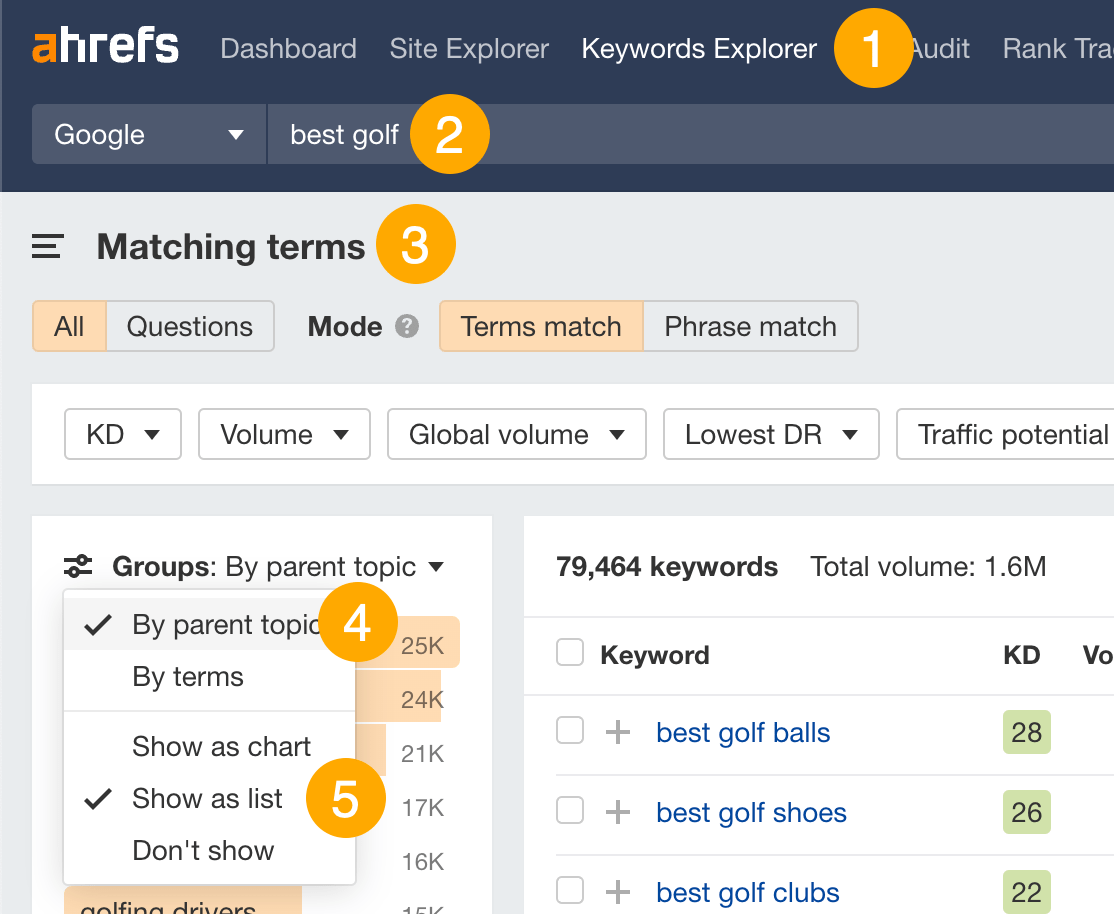Go to Dashboard in top navigation
This screenshot has height=914, width=1114.
pyautogui.click(x=288, y=48)
